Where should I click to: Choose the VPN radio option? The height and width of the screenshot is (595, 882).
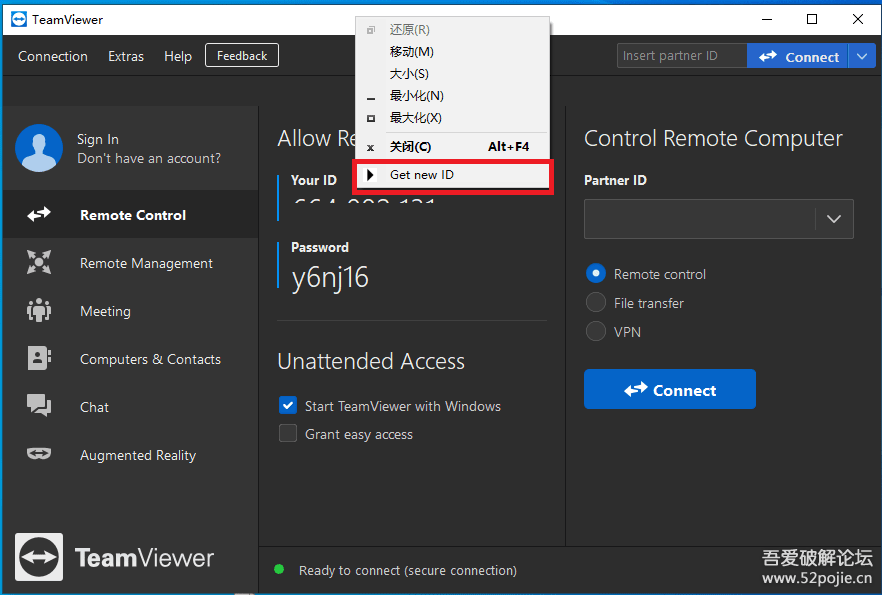(596, 331)
